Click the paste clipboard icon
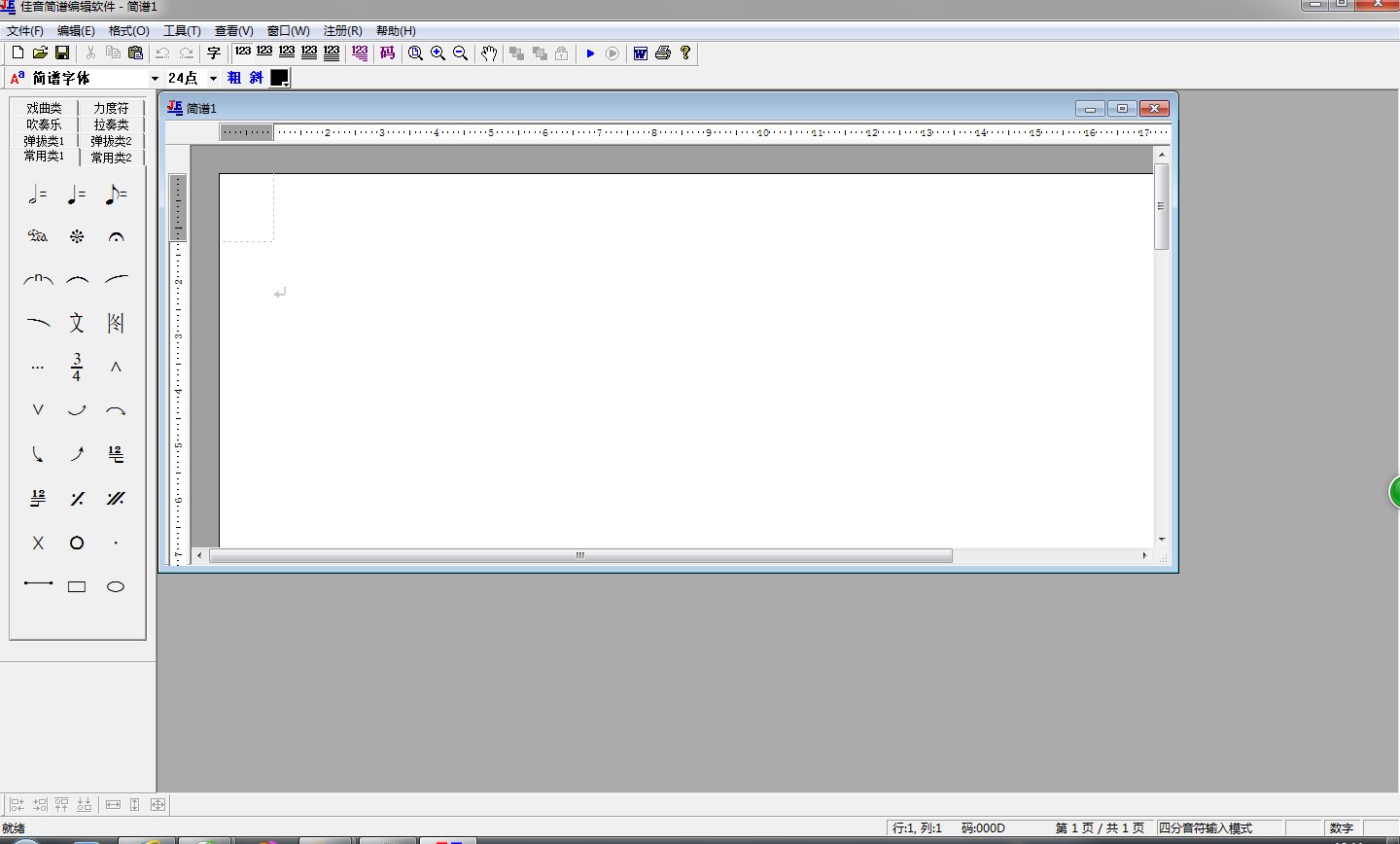 click(136, 53)
